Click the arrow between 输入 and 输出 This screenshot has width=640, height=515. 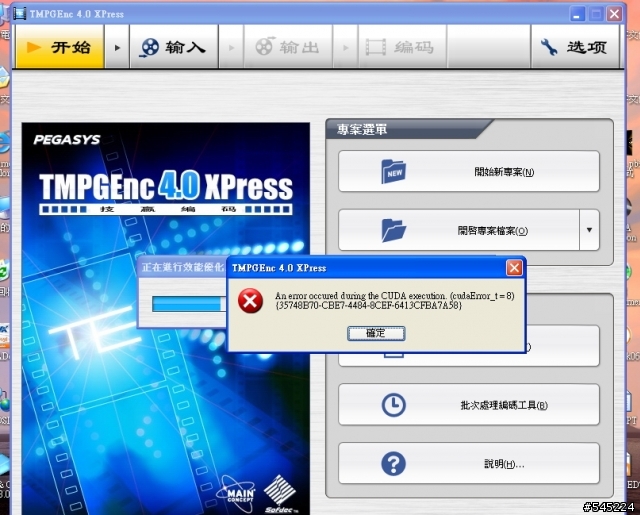click(231, 47)
